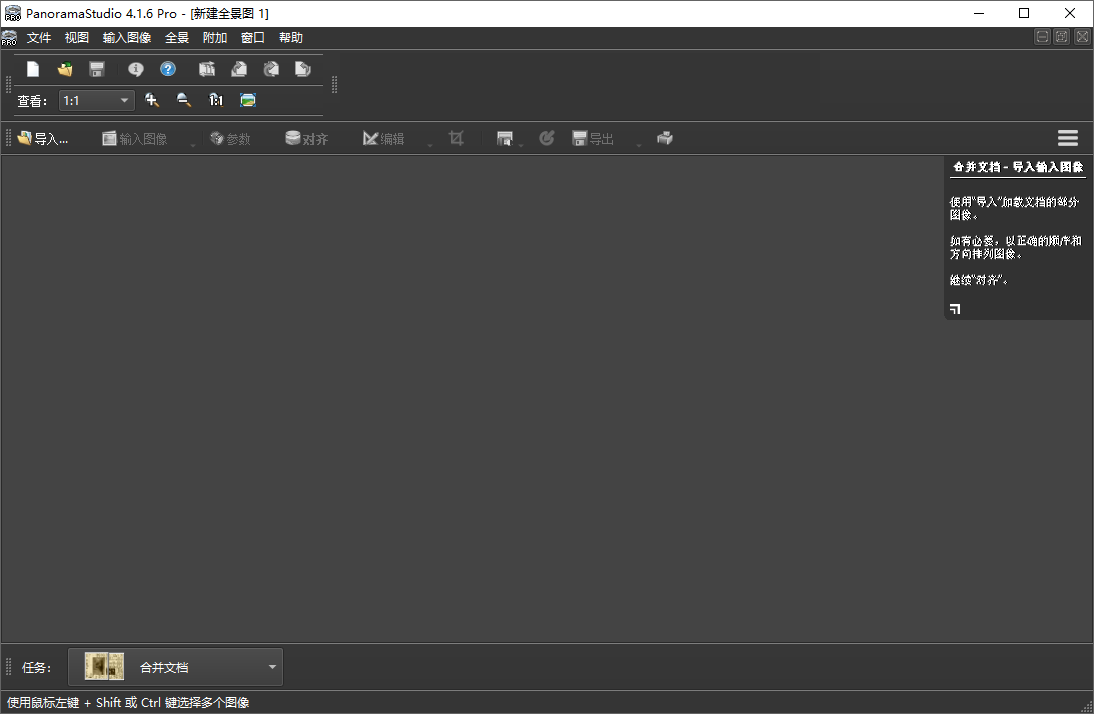Click the main toolbar drag grip handle

click(x=8, y=84)
